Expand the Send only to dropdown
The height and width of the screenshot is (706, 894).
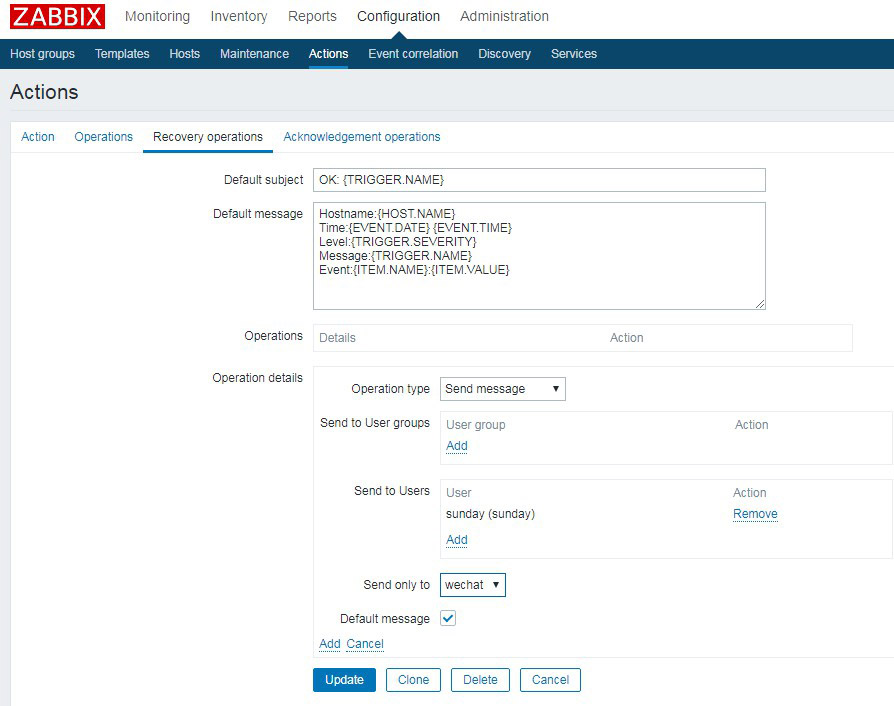(x=472, y=585)
